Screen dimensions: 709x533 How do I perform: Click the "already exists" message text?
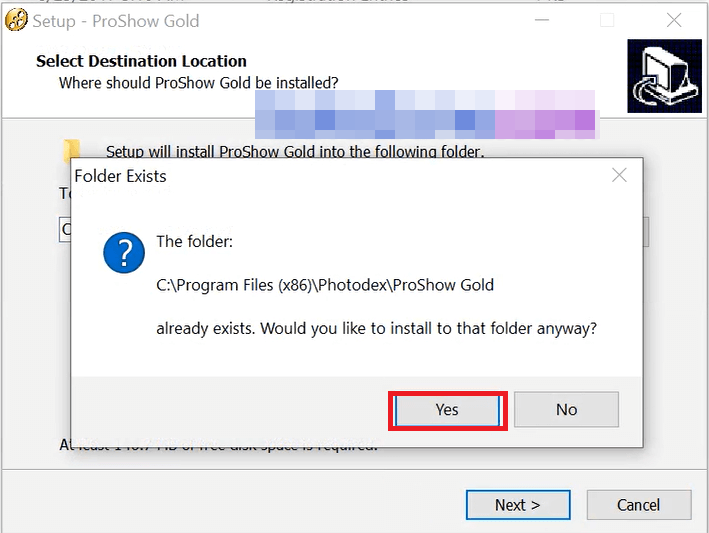376,328
